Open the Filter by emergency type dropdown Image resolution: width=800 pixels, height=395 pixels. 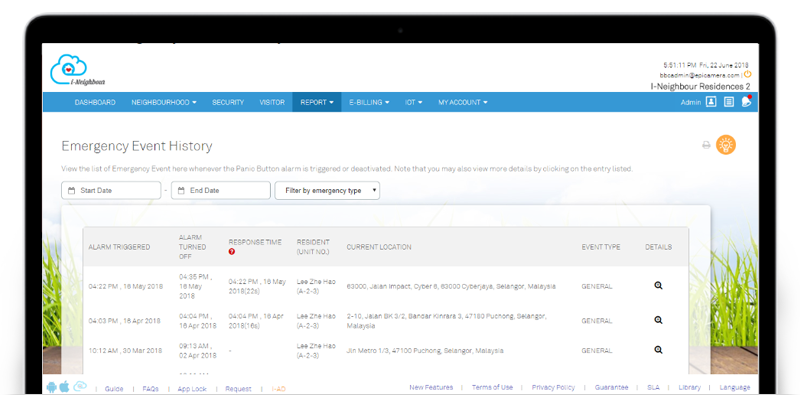[x=327, y=190]
